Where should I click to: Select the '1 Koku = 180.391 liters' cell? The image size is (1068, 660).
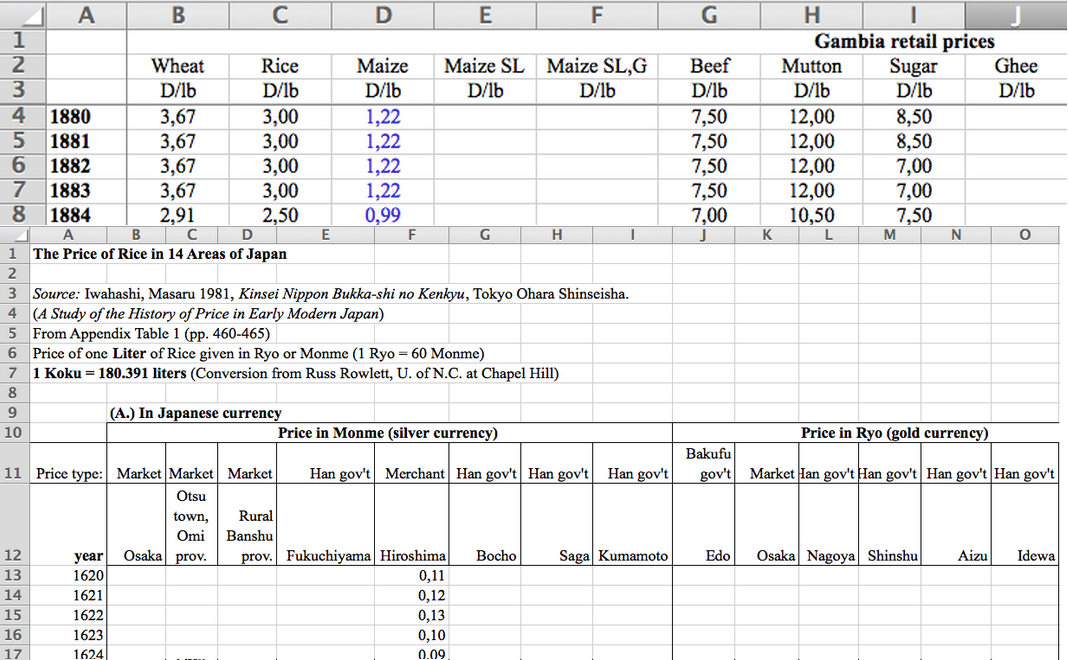[x=295, y=373]
